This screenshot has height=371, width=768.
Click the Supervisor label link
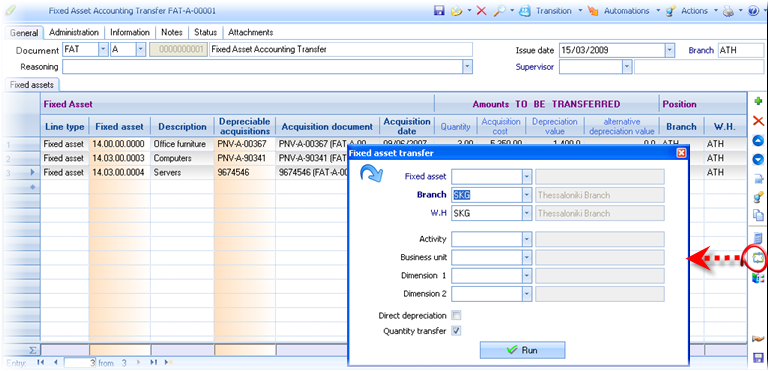(x=534, y=67)
